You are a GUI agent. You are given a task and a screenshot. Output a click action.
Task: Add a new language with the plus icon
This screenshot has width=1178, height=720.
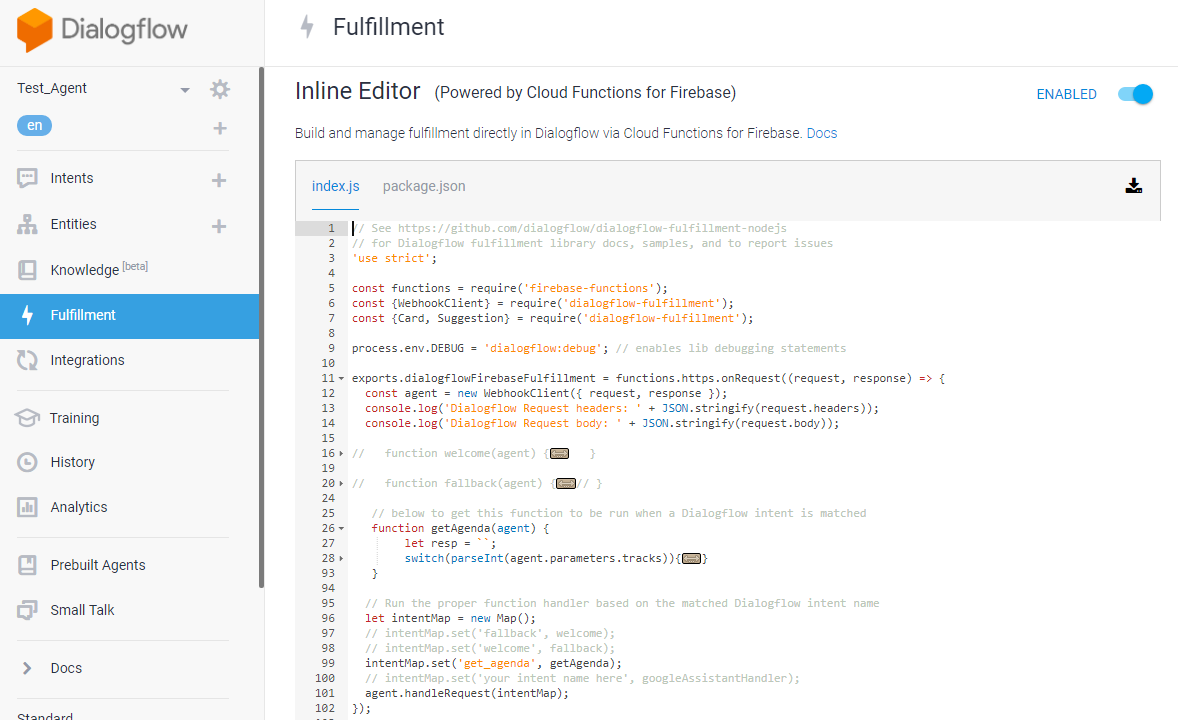pyautogui.click(x=218, y=125)
